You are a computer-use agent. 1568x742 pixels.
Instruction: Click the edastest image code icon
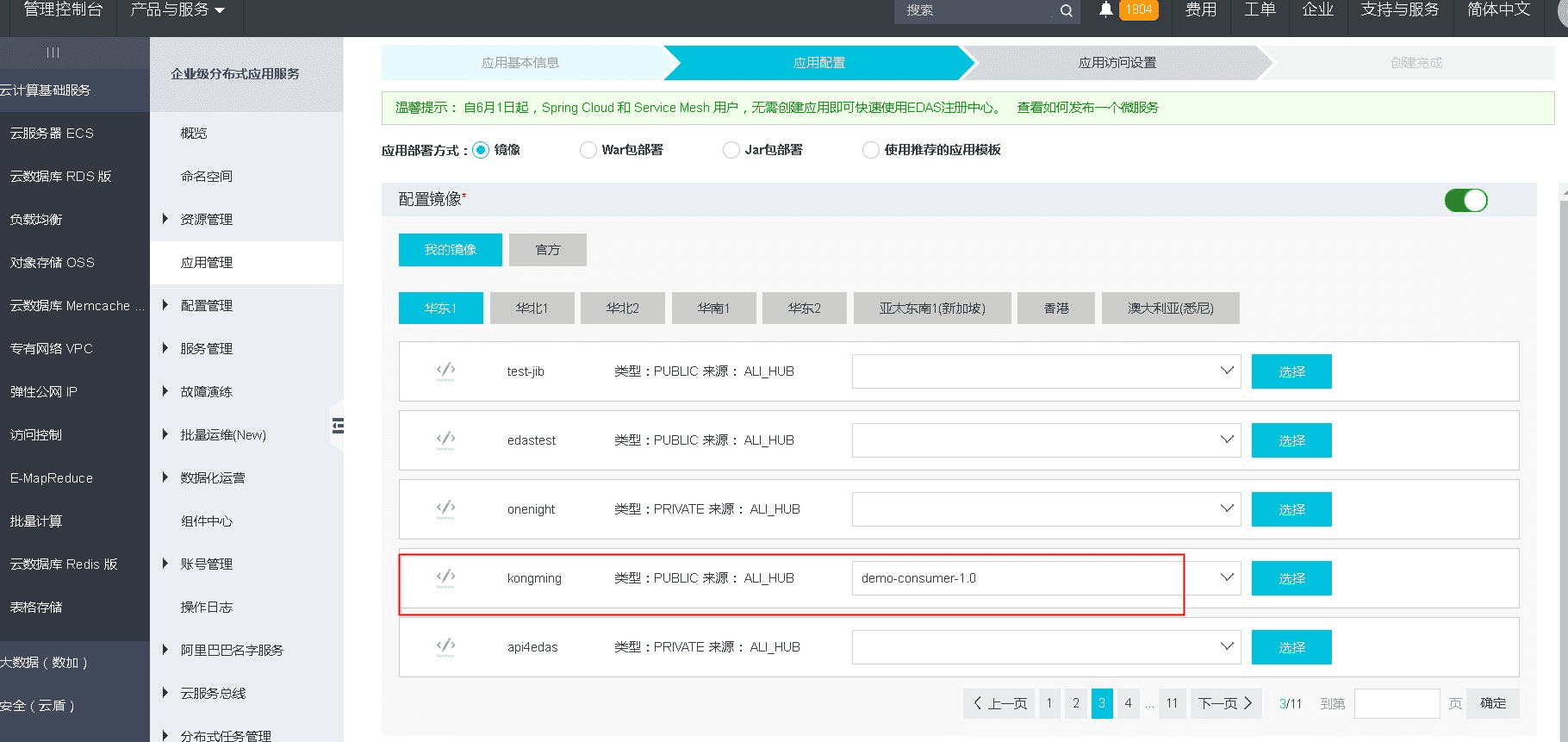pos(445,440)
